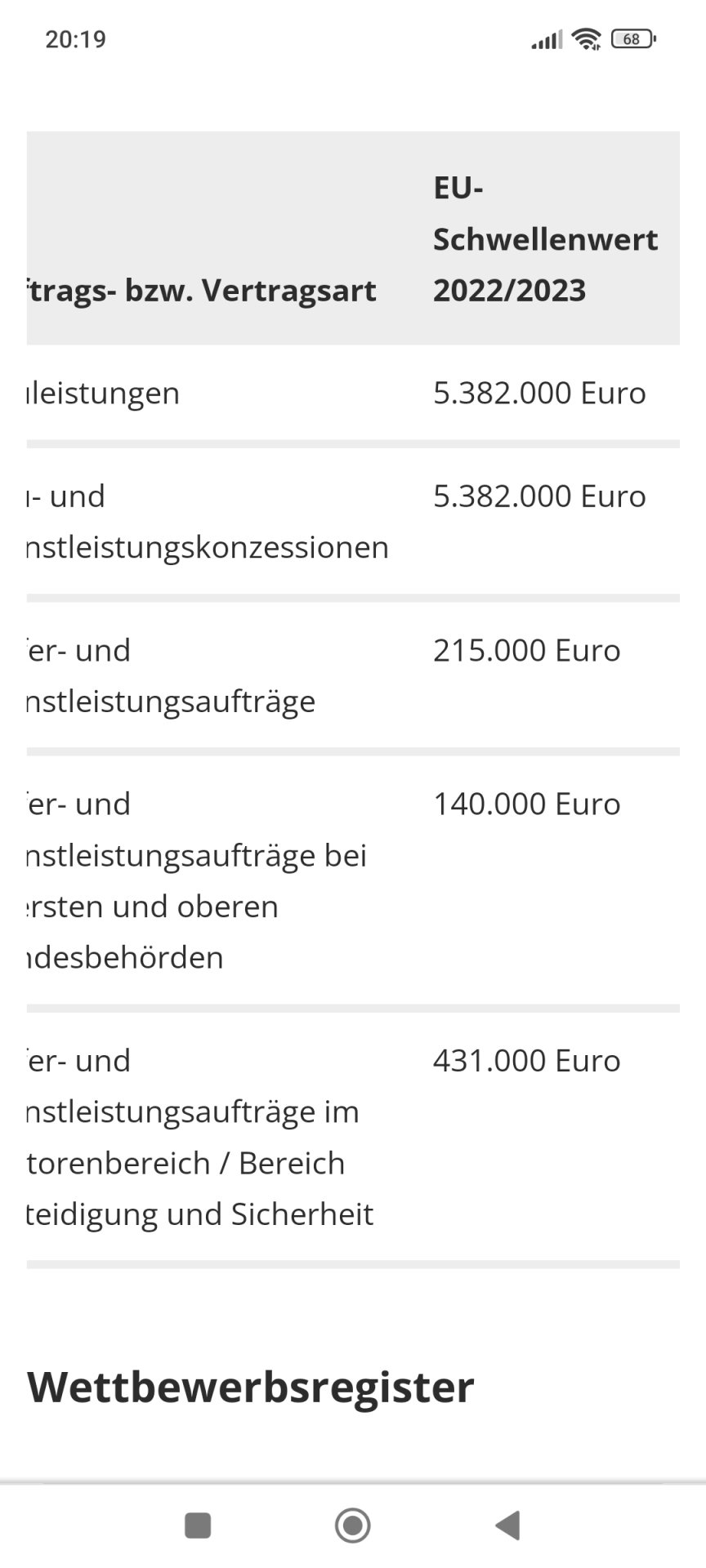
Task: Tap the 5.382.000 Euro value for Dienstleistungskonzessionen
Action: (x=539, y=496)
